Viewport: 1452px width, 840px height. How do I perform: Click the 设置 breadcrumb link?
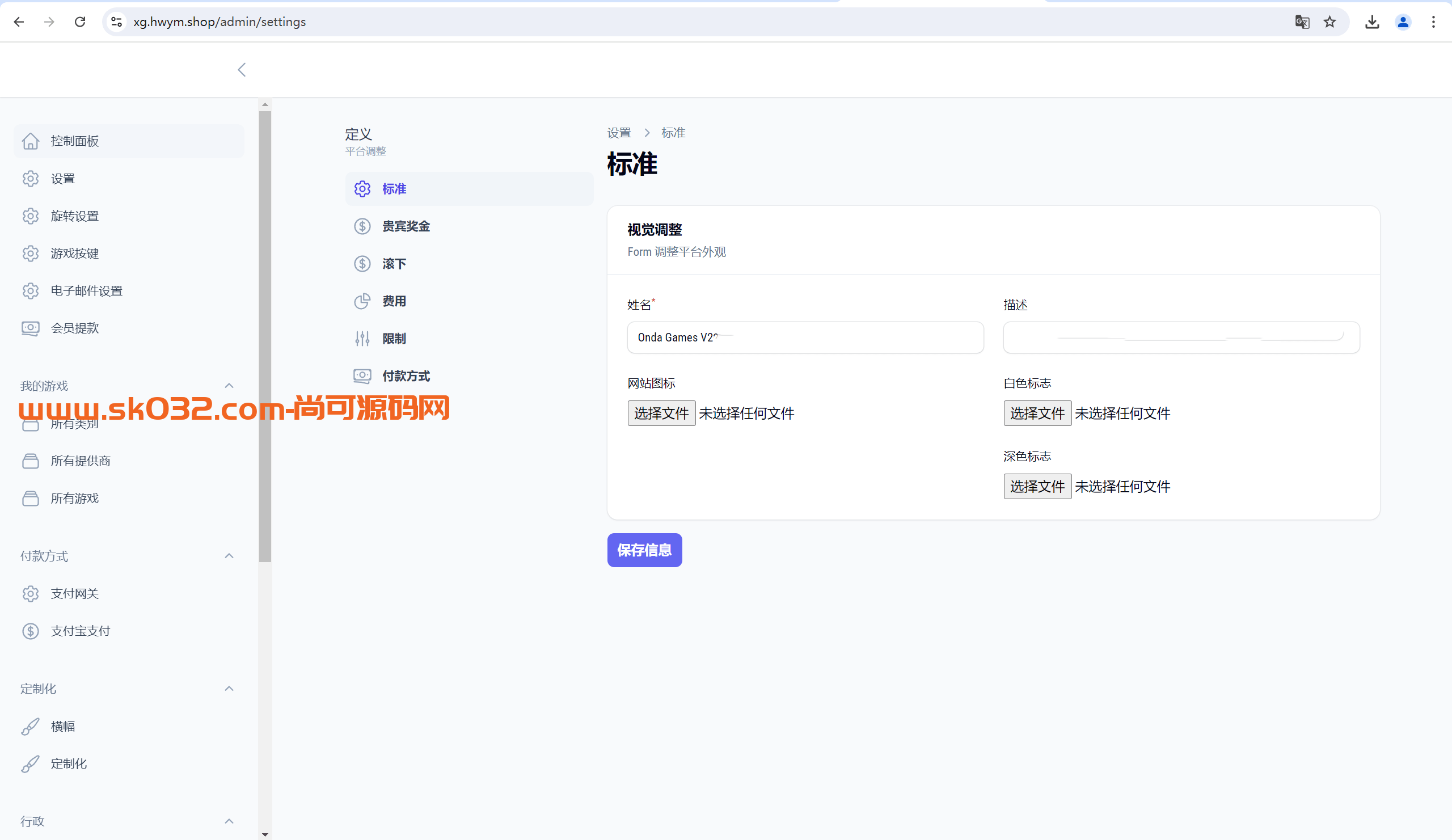(x=619, y=133)
